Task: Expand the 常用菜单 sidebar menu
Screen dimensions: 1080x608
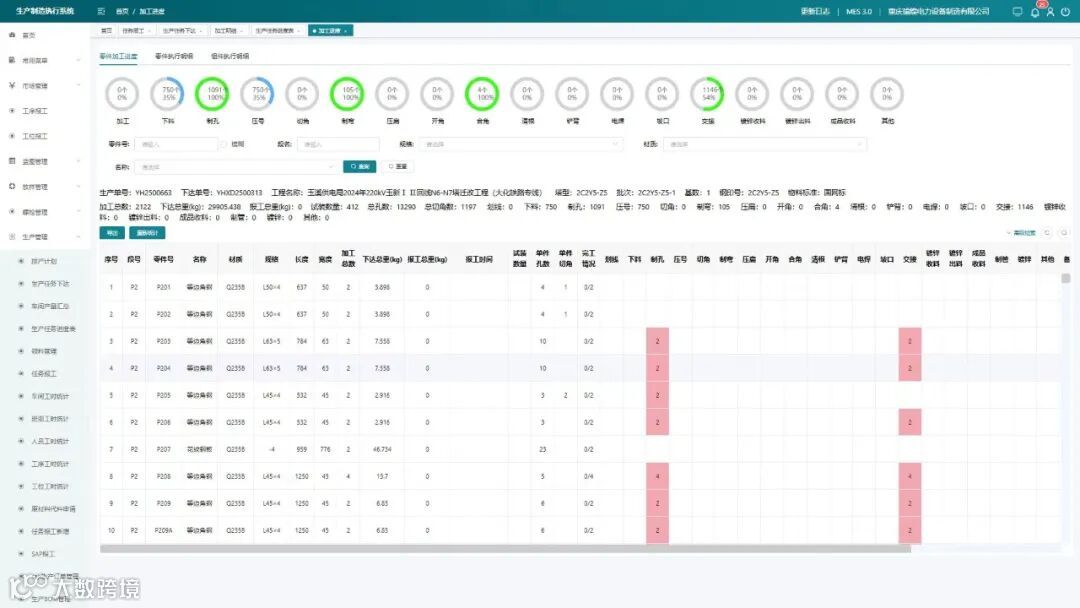Action: [43, 61]
